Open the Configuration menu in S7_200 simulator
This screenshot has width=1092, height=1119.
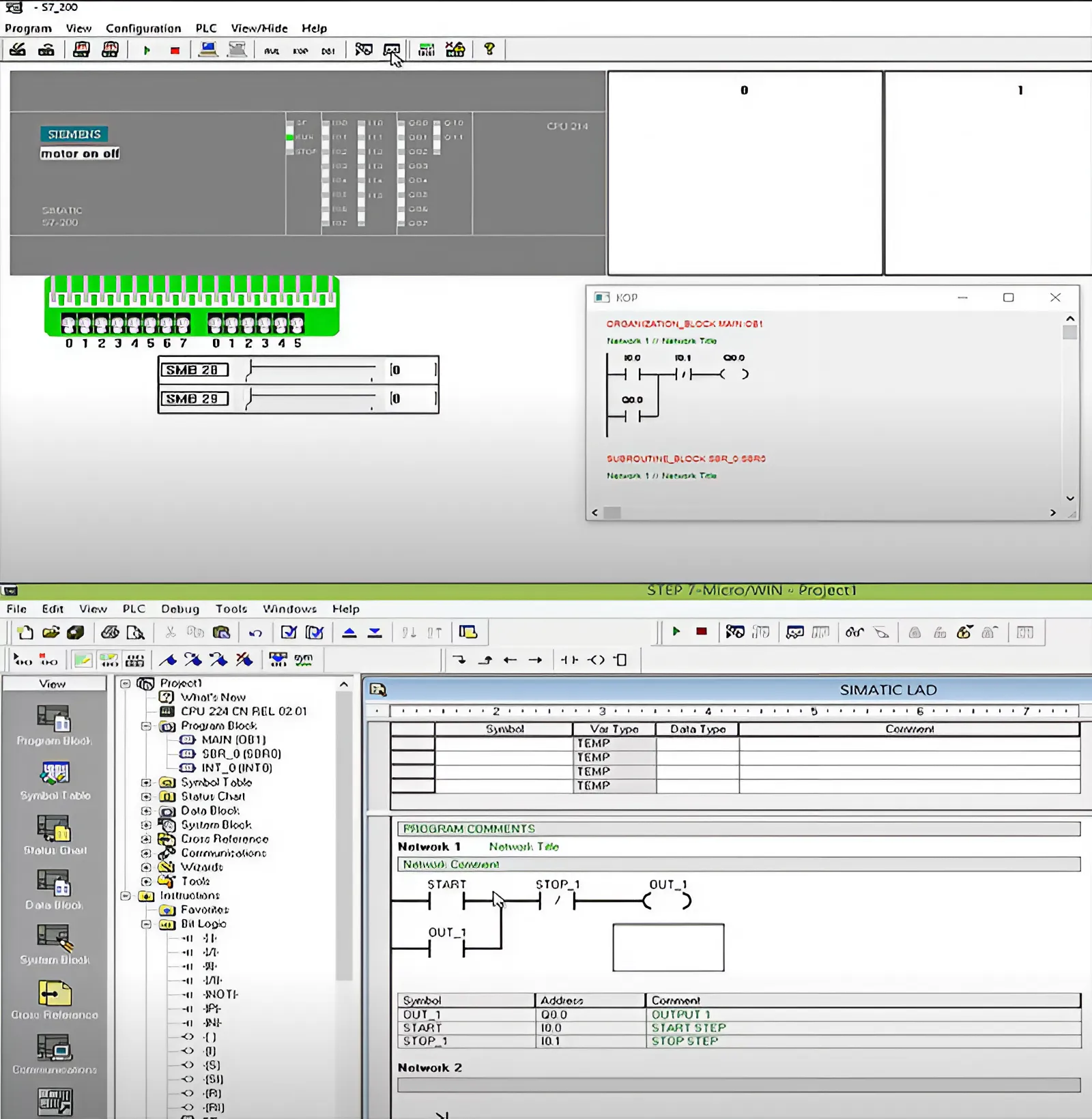click(x=143, y=29)
